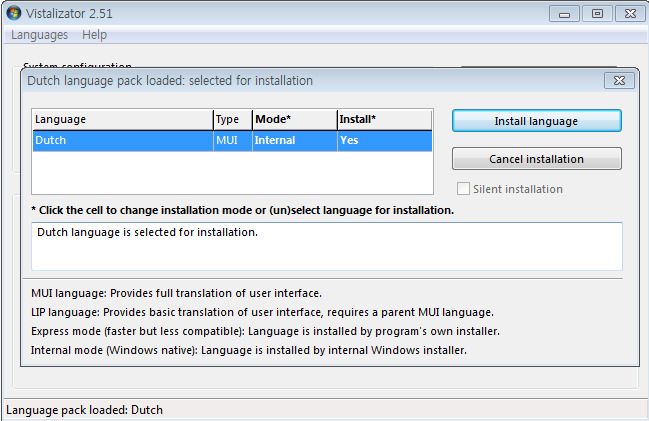649x421 pixels.
Task: Click the 'LIP language' description line
Action: (262, 312)
